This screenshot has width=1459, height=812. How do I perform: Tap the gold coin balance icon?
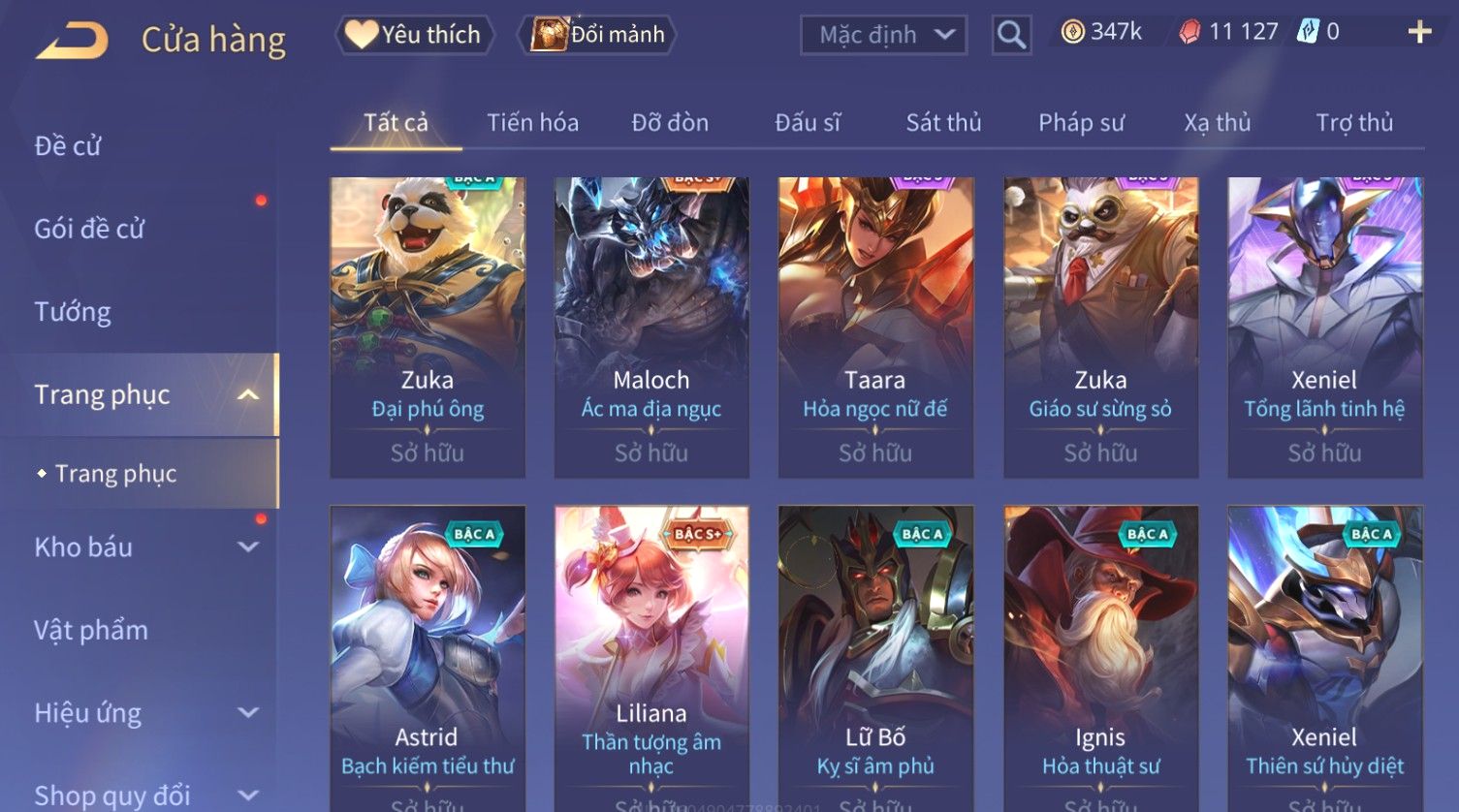coord(1072,32)
